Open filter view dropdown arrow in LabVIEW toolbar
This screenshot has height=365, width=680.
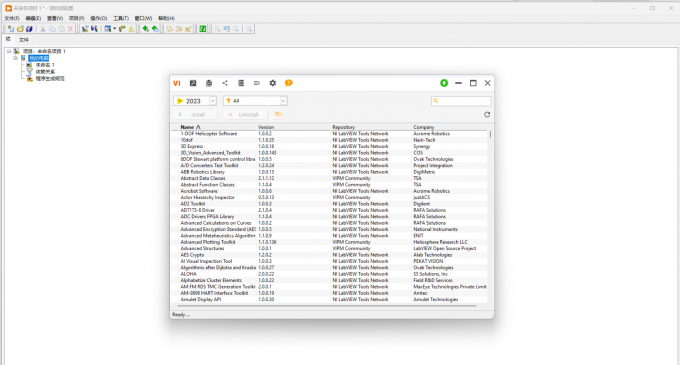(114, 29)
